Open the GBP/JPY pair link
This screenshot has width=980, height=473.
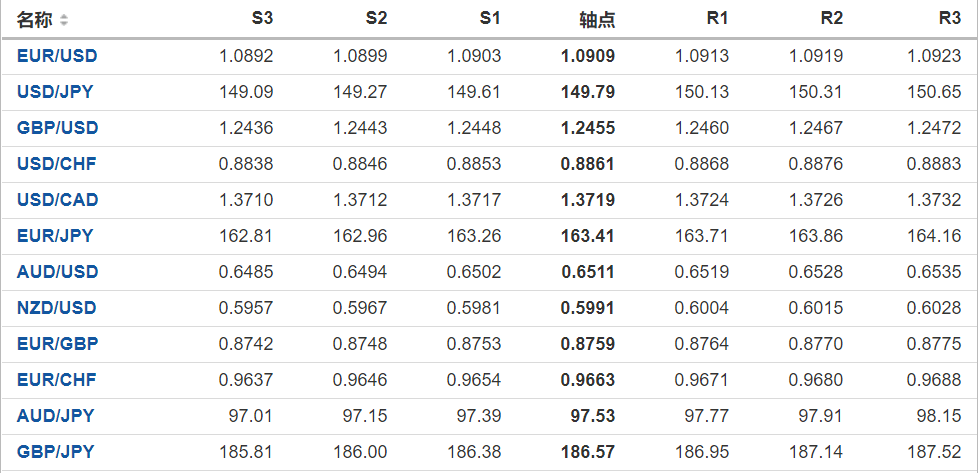pos(55,452)
